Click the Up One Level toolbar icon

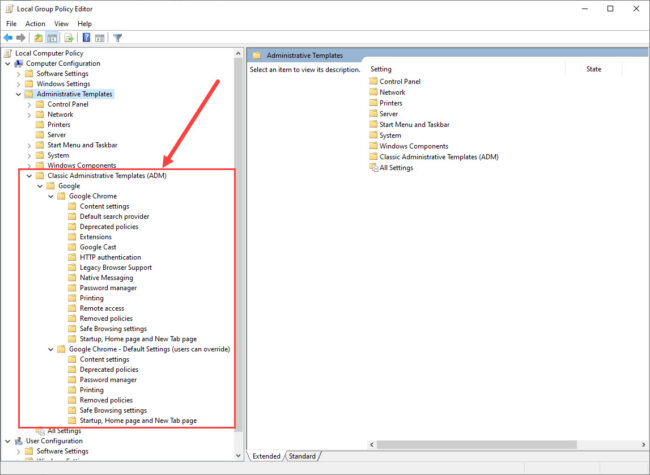click(x=38, y=38)
